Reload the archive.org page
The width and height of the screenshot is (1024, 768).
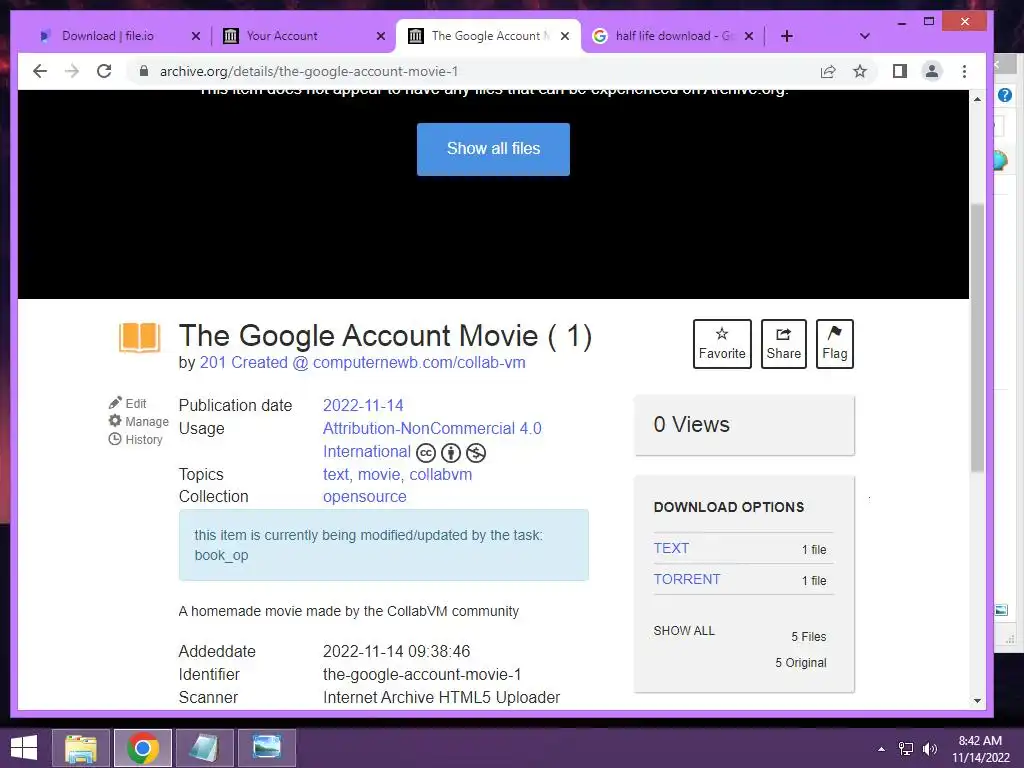[104, 71]
